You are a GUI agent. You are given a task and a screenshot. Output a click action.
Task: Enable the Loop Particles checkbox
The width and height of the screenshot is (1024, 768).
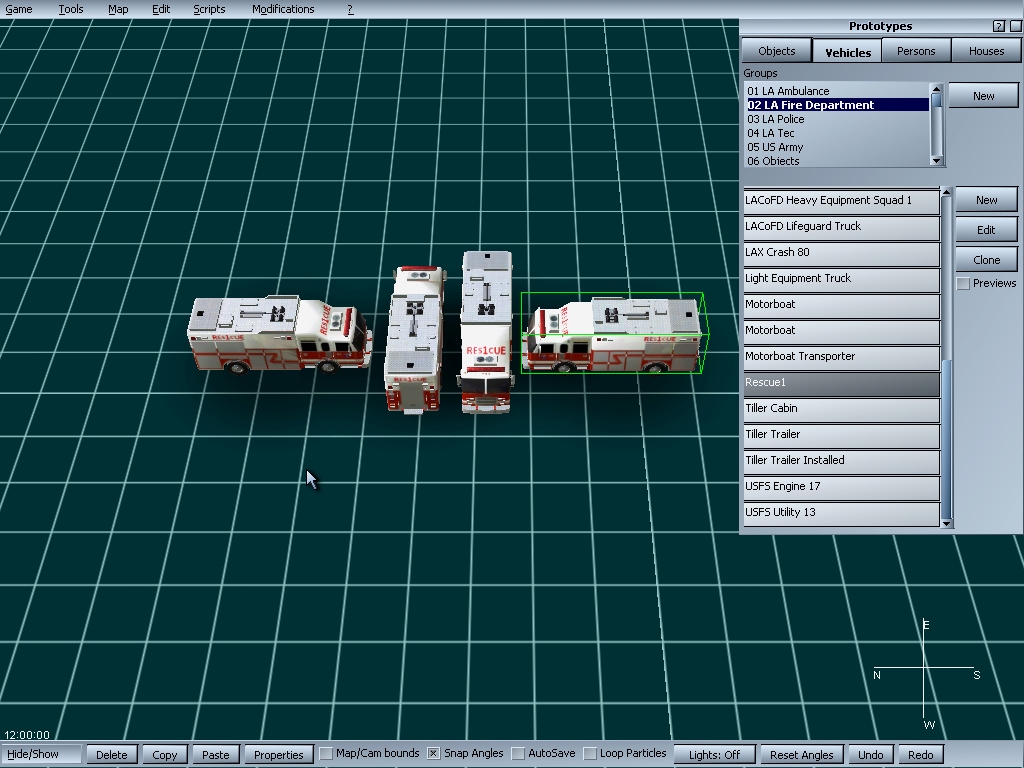point(590,754)
